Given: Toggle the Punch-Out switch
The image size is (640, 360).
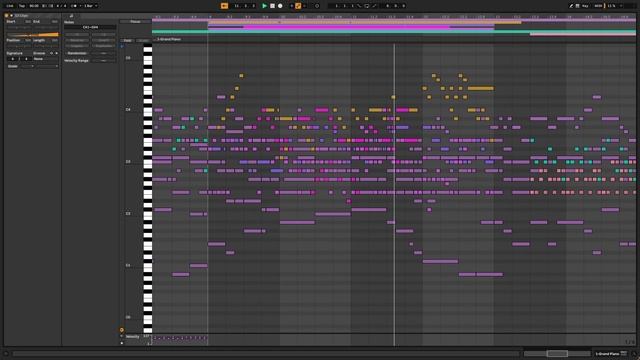Looking at the screenshot, I should pyautogui.click(x=374, y=6).
